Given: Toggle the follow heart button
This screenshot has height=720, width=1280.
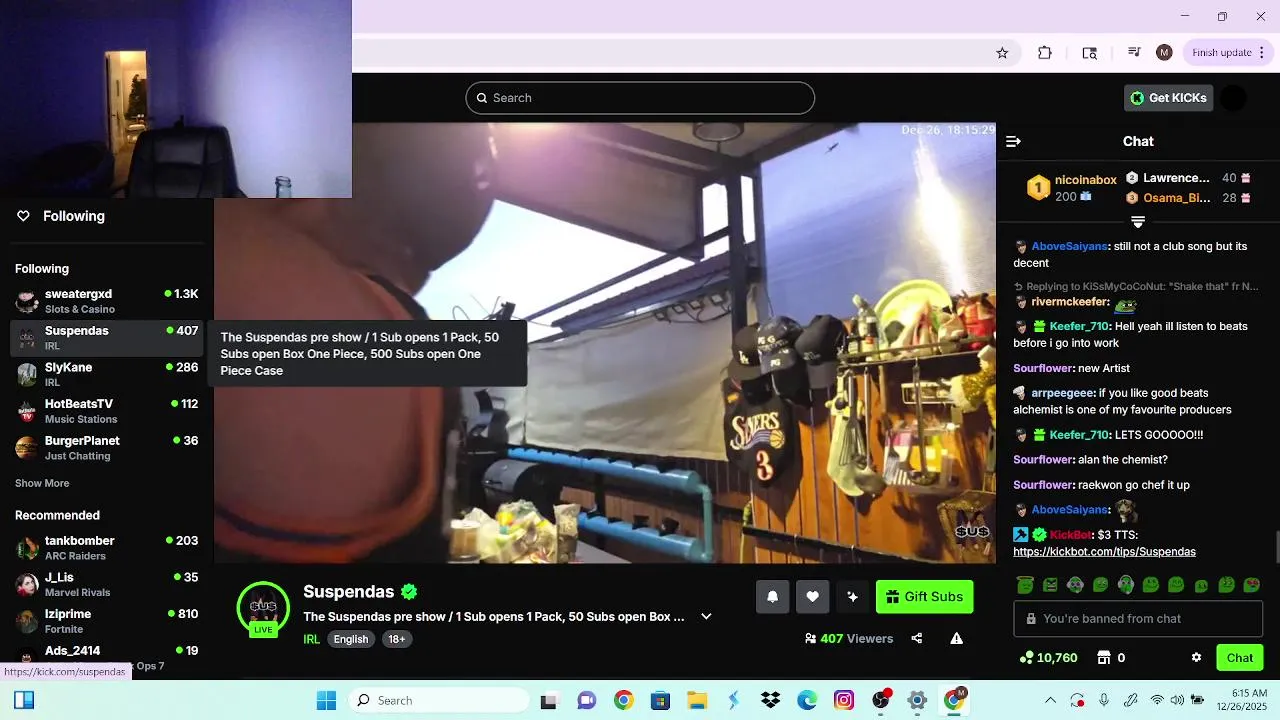Looking at the screenshot, I should coord(812,597).
